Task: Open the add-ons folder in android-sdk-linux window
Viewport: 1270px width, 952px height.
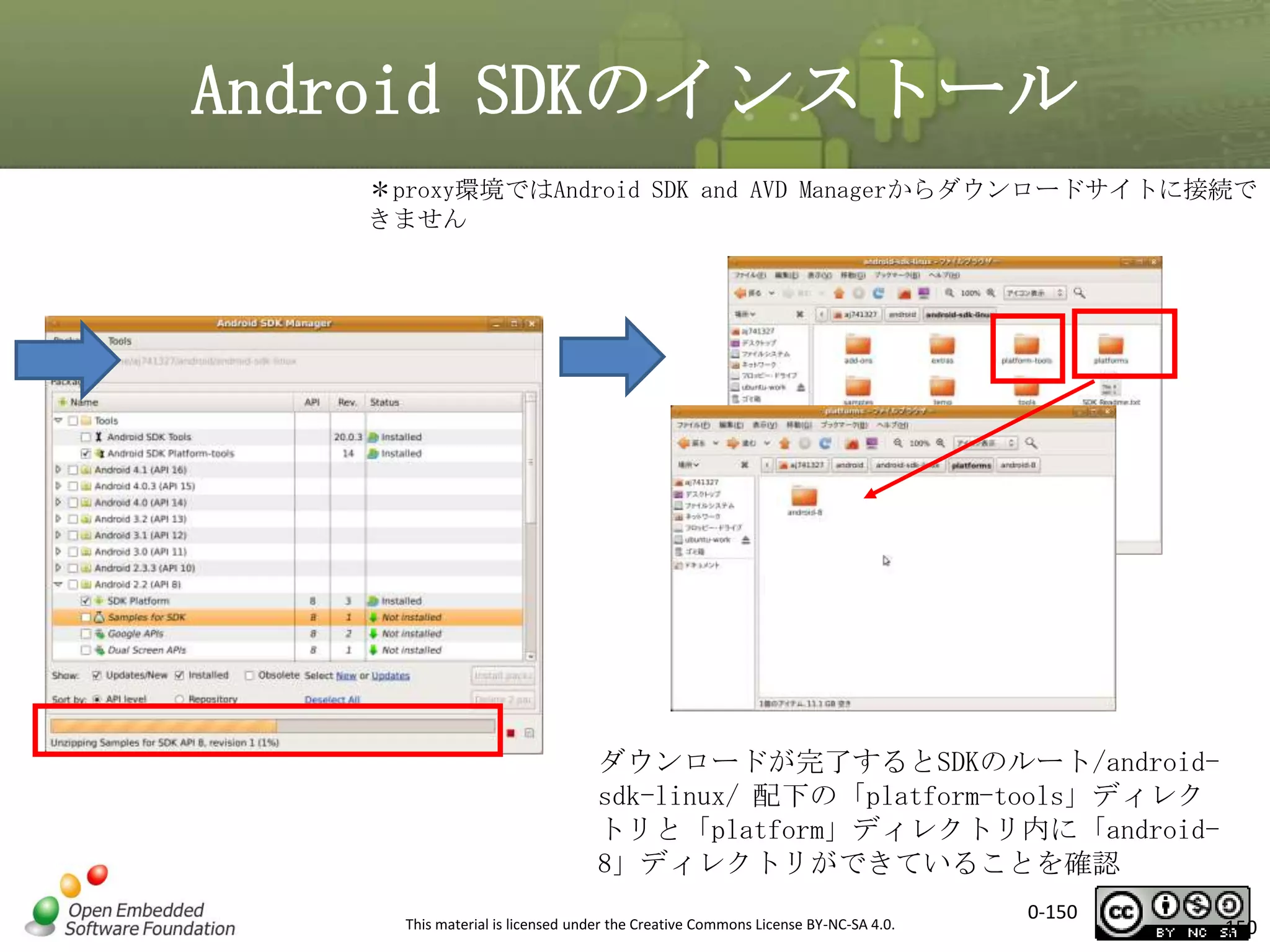Action: coord(858,349)
